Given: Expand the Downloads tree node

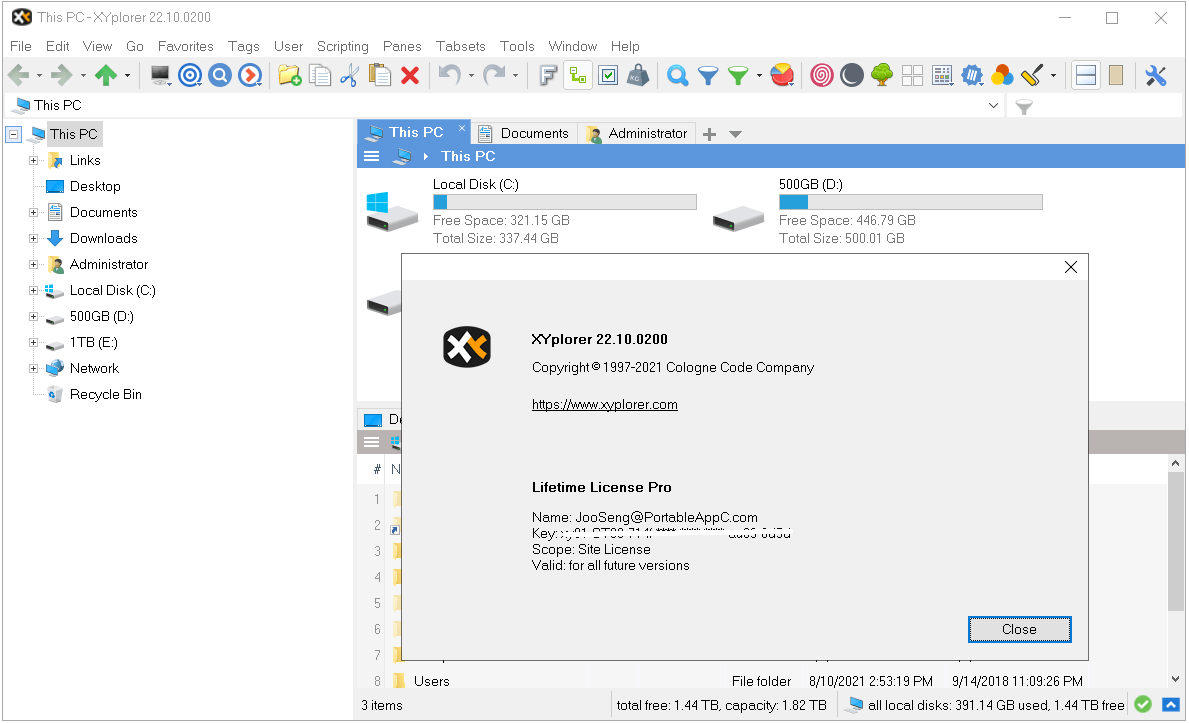Looking at the screenshot, I should pos(33,238).
